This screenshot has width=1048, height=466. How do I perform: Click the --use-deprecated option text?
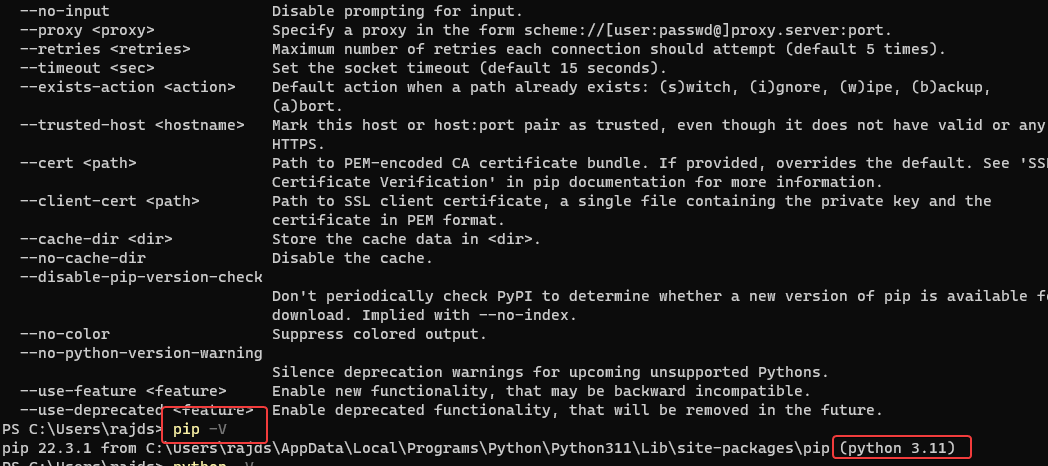click(x=91, y=410)
